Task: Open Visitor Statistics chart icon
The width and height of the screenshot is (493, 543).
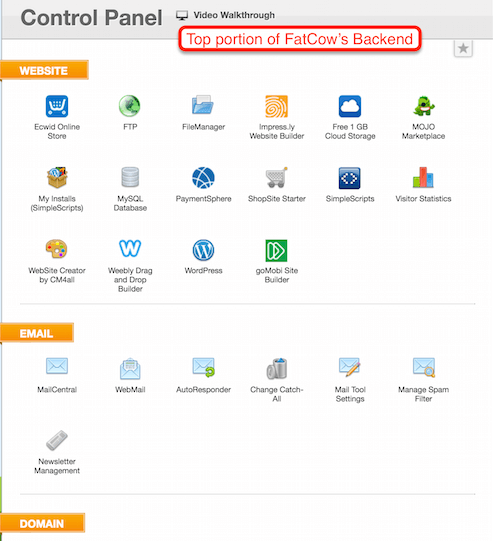Action: (x=423, y=177)
